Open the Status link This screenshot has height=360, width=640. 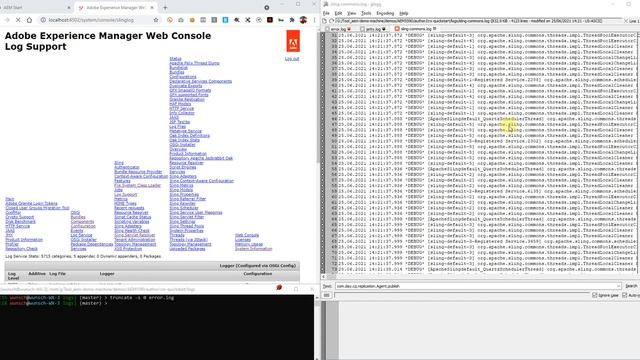176,59
